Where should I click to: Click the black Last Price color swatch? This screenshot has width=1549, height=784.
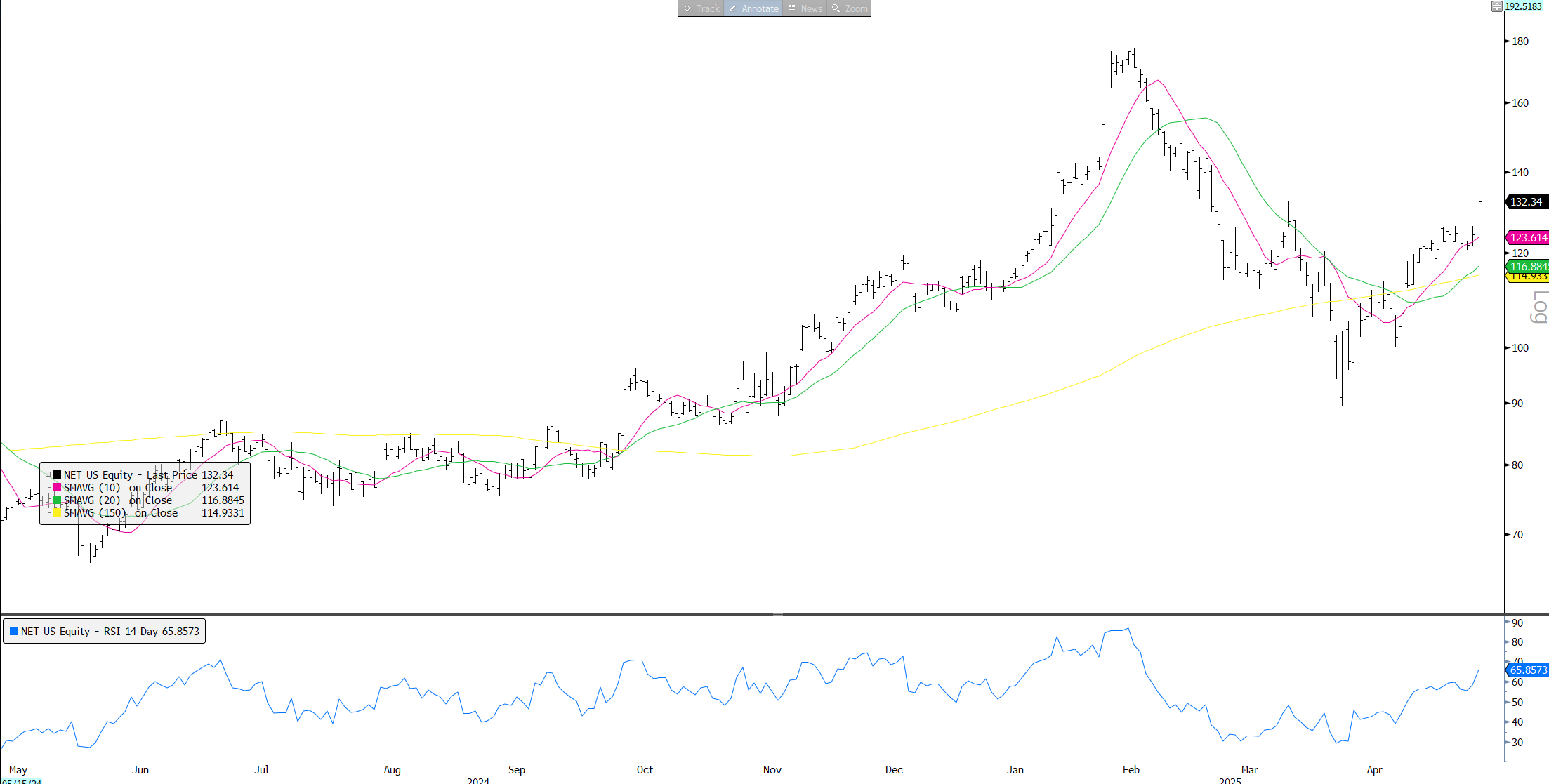point(57,475)
